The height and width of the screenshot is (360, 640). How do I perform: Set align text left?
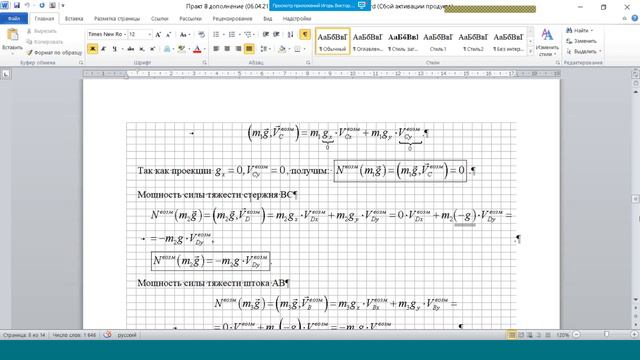pyautogui.click(x=216, y=49)
